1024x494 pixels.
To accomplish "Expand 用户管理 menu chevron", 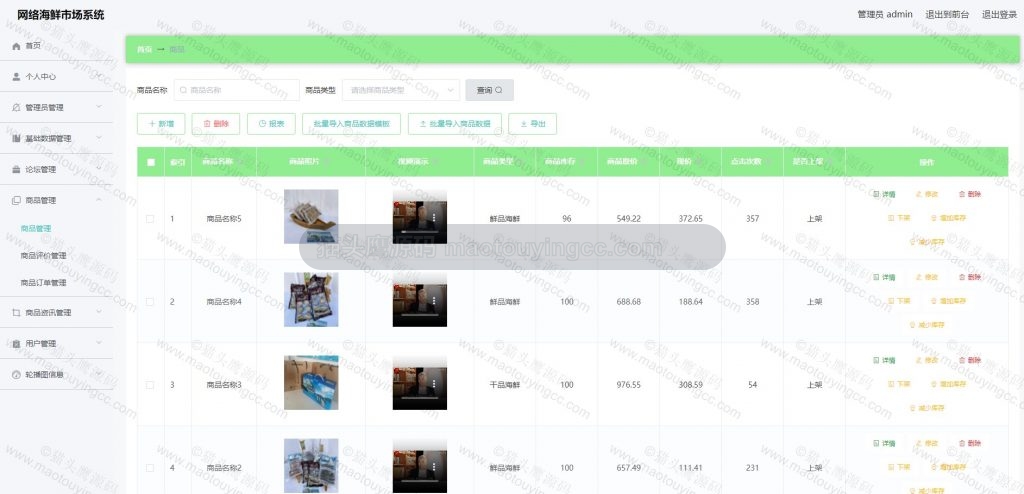I will [99, 343].
